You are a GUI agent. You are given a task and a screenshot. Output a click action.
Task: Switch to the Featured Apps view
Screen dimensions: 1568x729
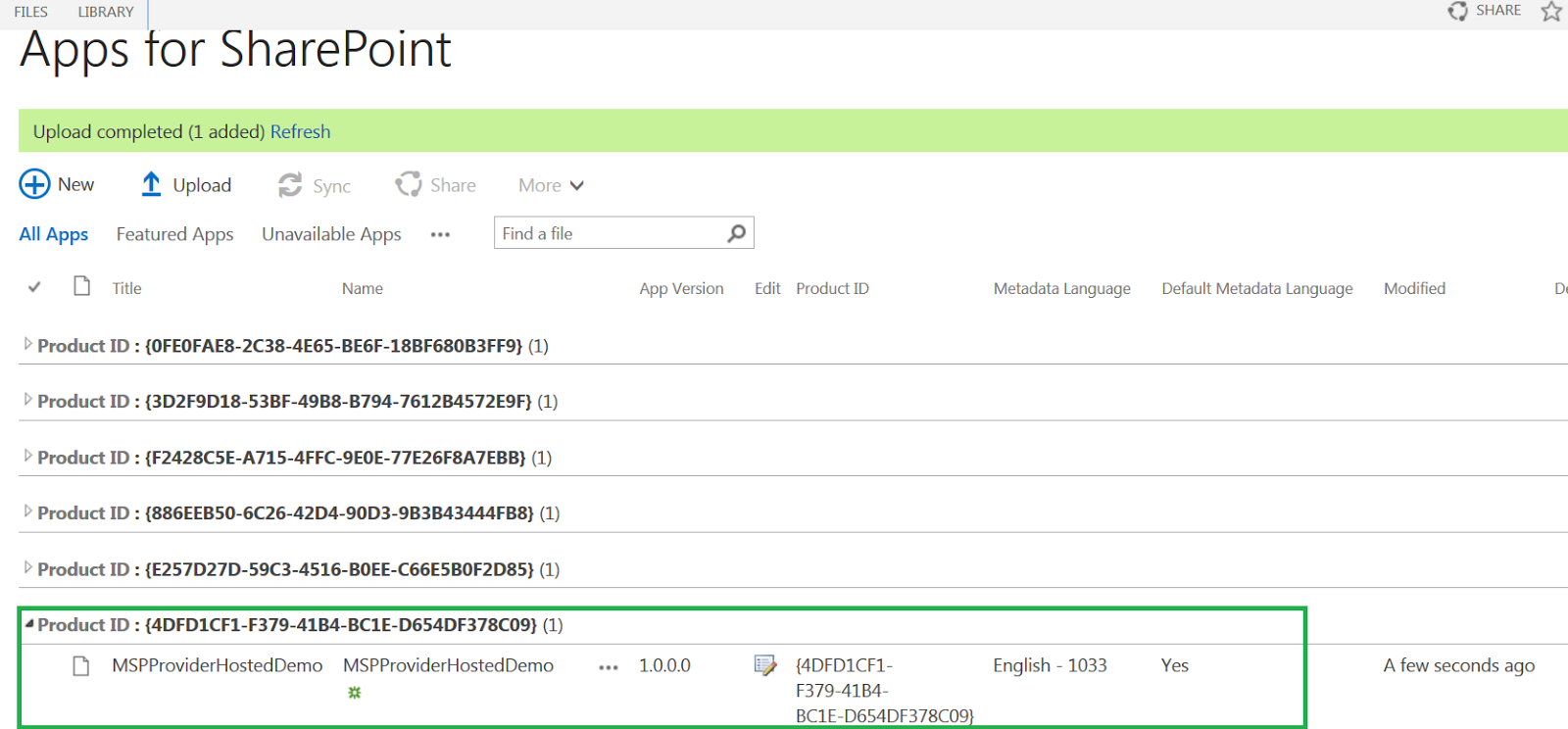[x=174, y=234]
